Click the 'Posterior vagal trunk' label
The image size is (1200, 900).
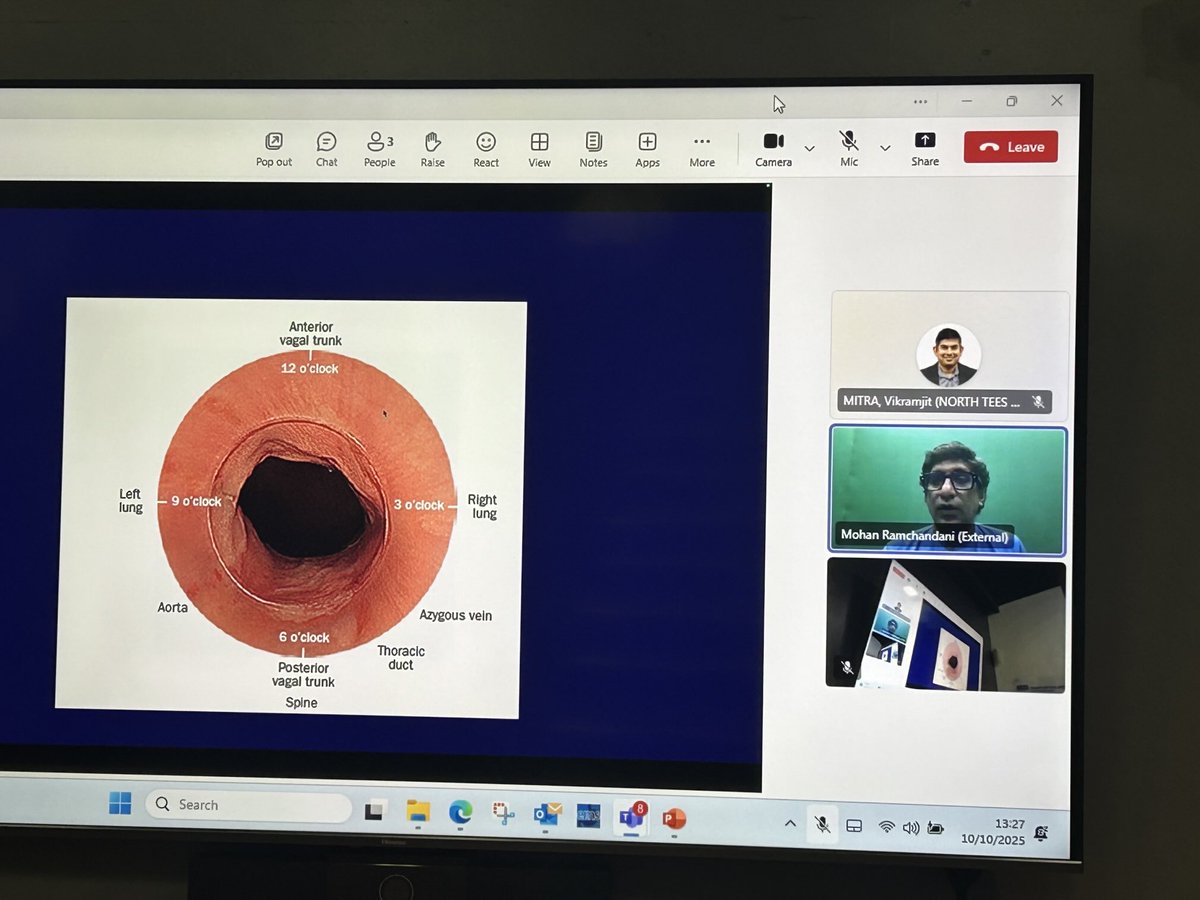303,675
